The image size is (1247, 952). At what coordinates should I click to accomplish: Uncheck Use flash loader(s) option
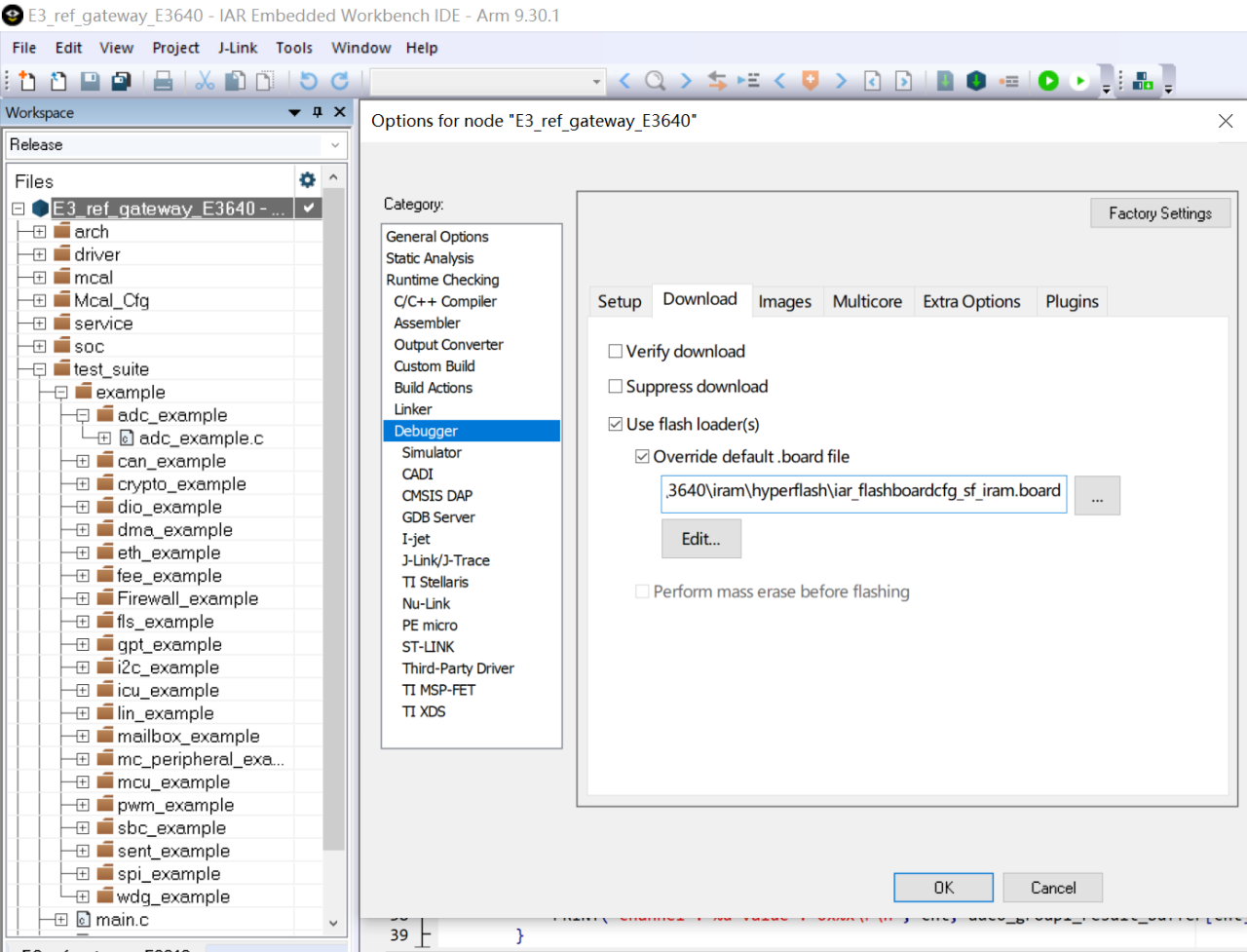click(x=616, y=424)
